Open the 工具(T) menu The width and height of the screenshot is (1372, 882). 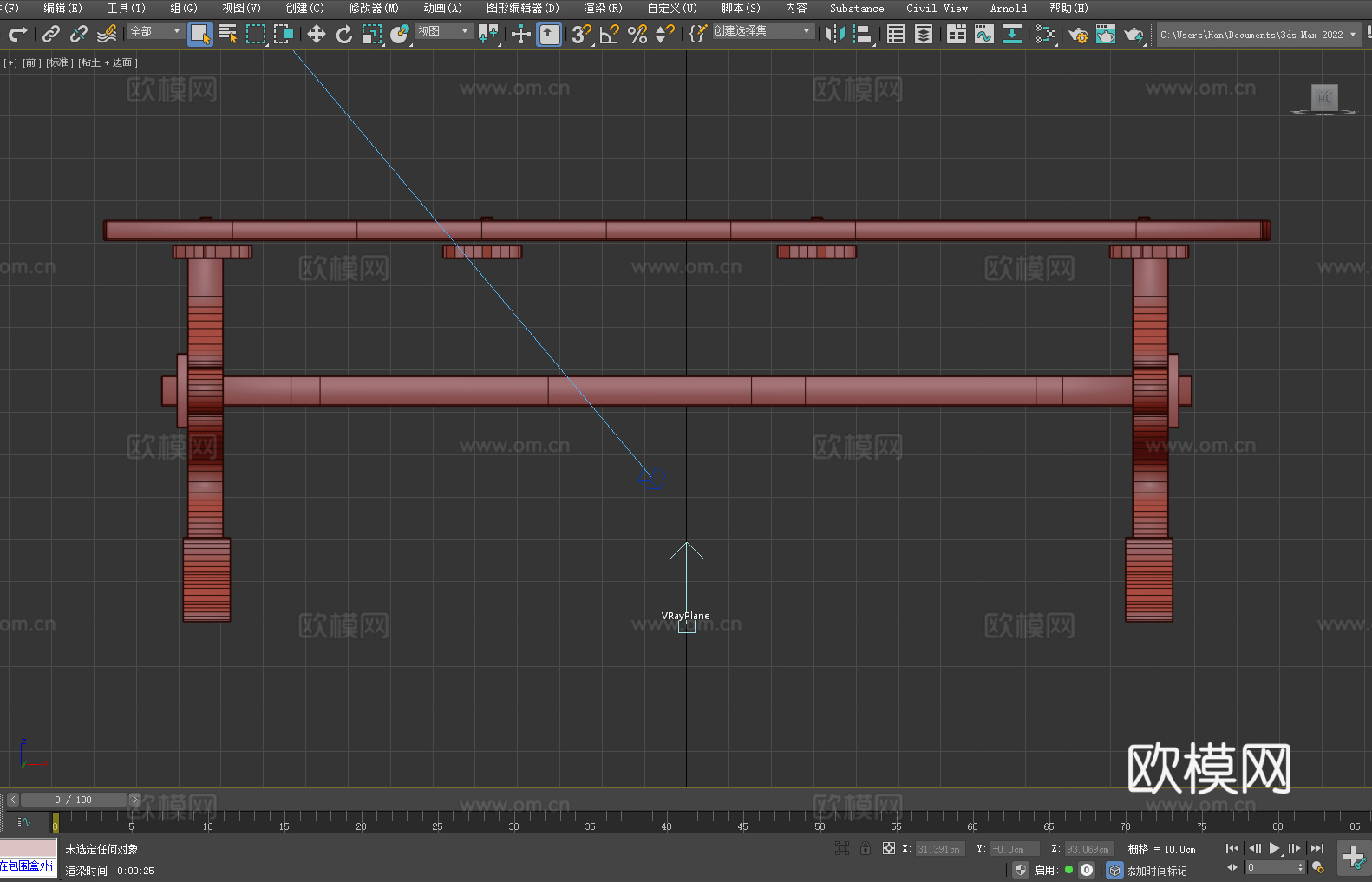pyautogui.click(x=126, y=8)
